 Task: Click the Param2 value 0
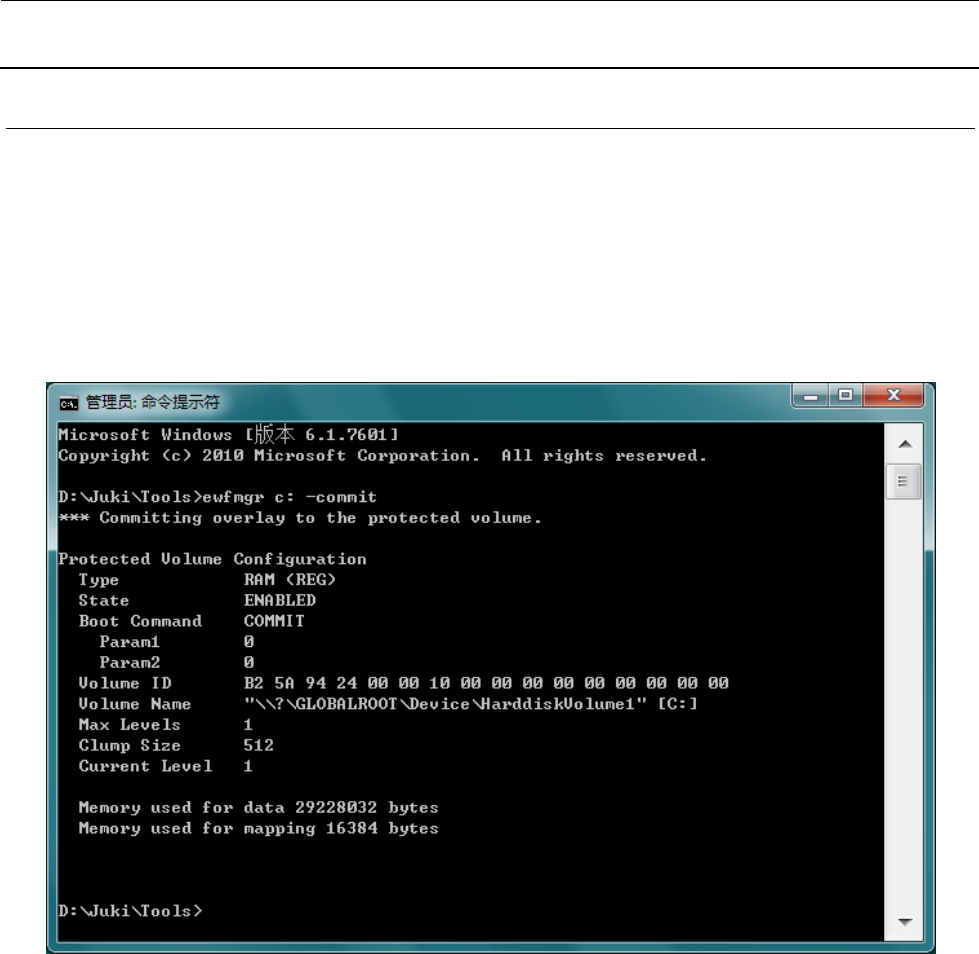pos(248,662)
